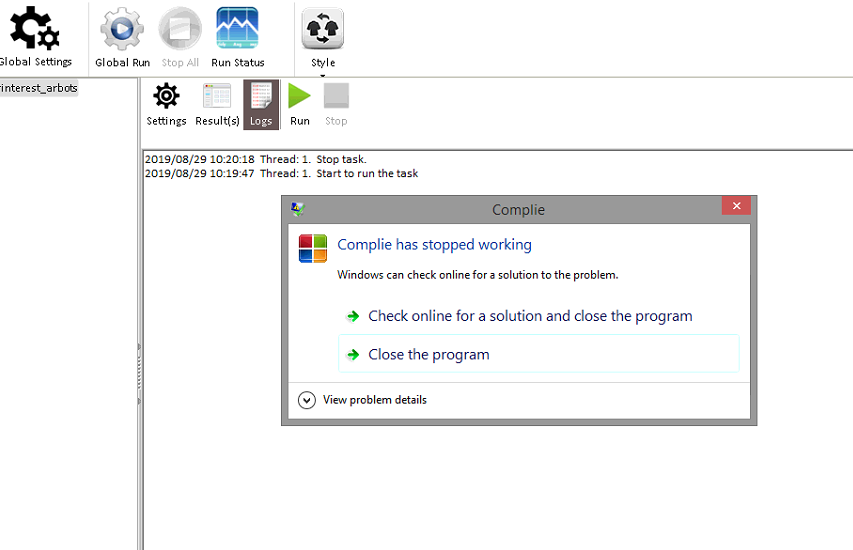Click the Style theme icon

pos(322,30)
